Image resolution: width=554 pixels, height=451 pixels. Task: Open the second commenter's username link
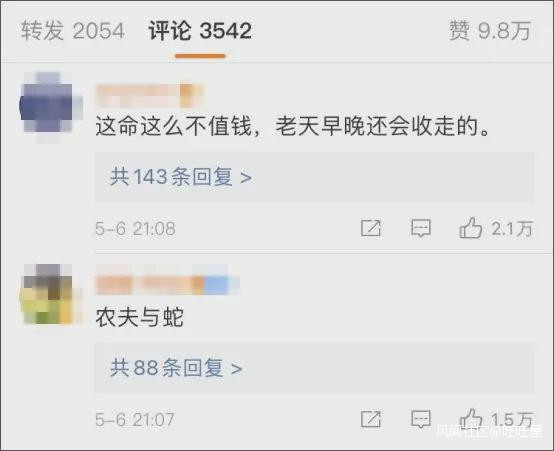(x=167, y=285)
